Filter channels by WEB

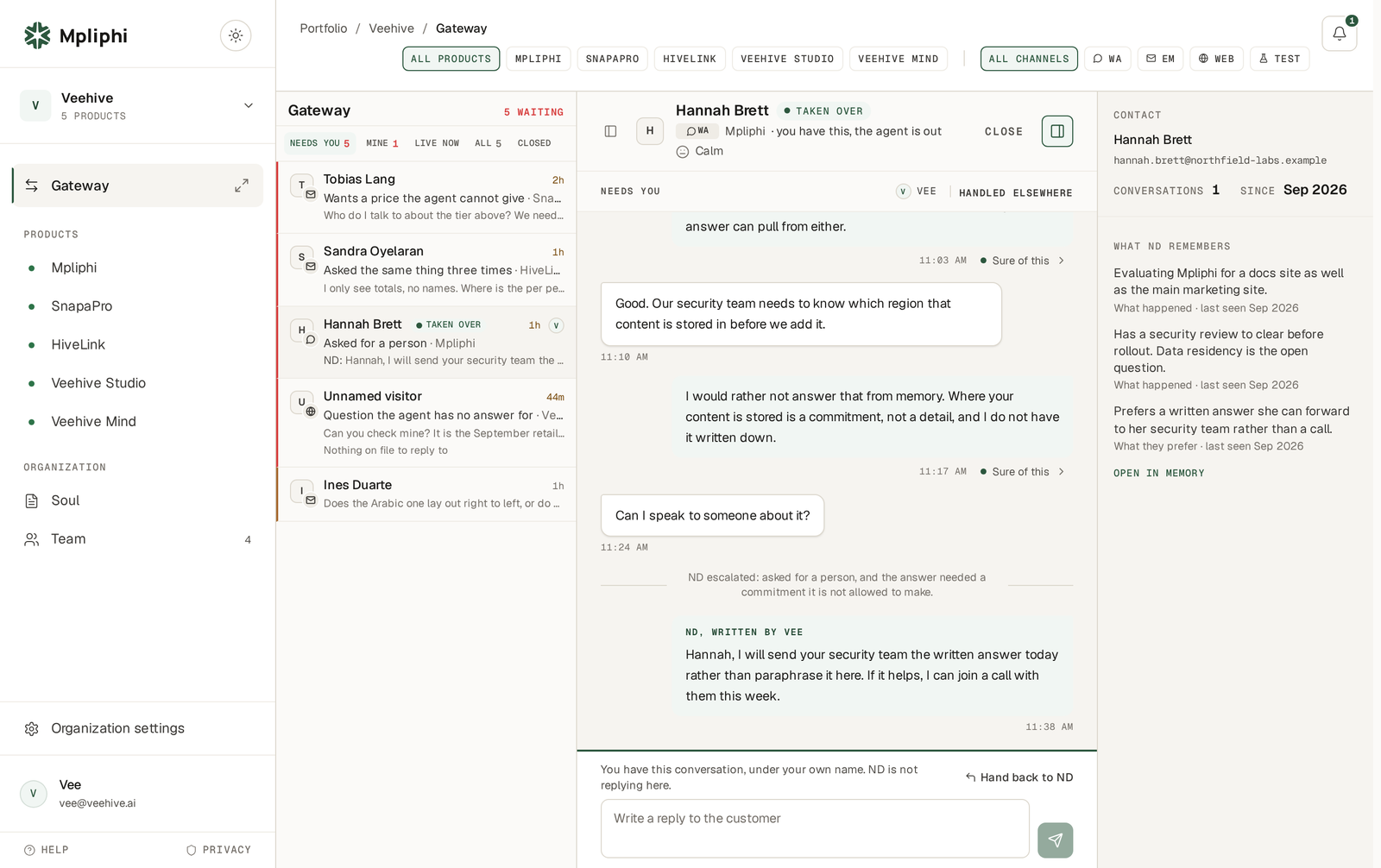click(1216, 59)
